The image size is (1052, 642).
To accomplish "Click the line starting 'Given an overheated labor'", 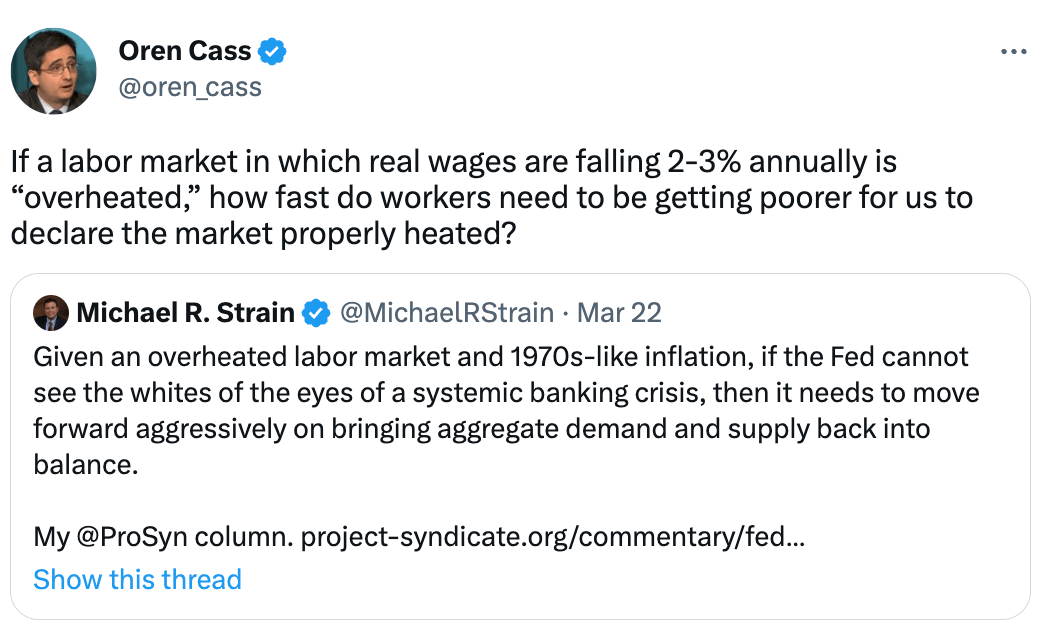I will coord(501,357).
